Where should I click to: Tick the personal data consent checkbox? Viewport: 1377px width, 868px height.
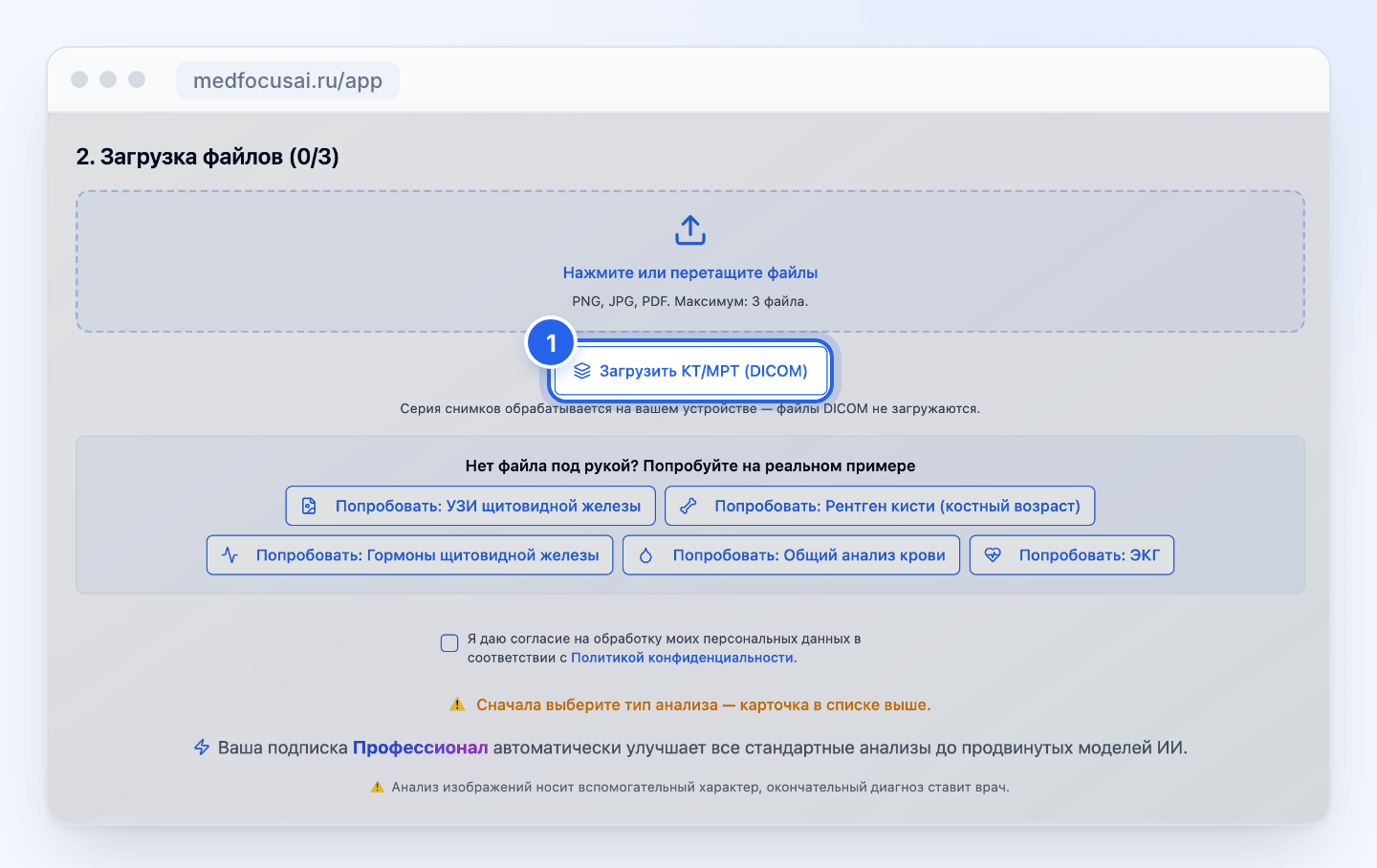[x=449, y=643]
